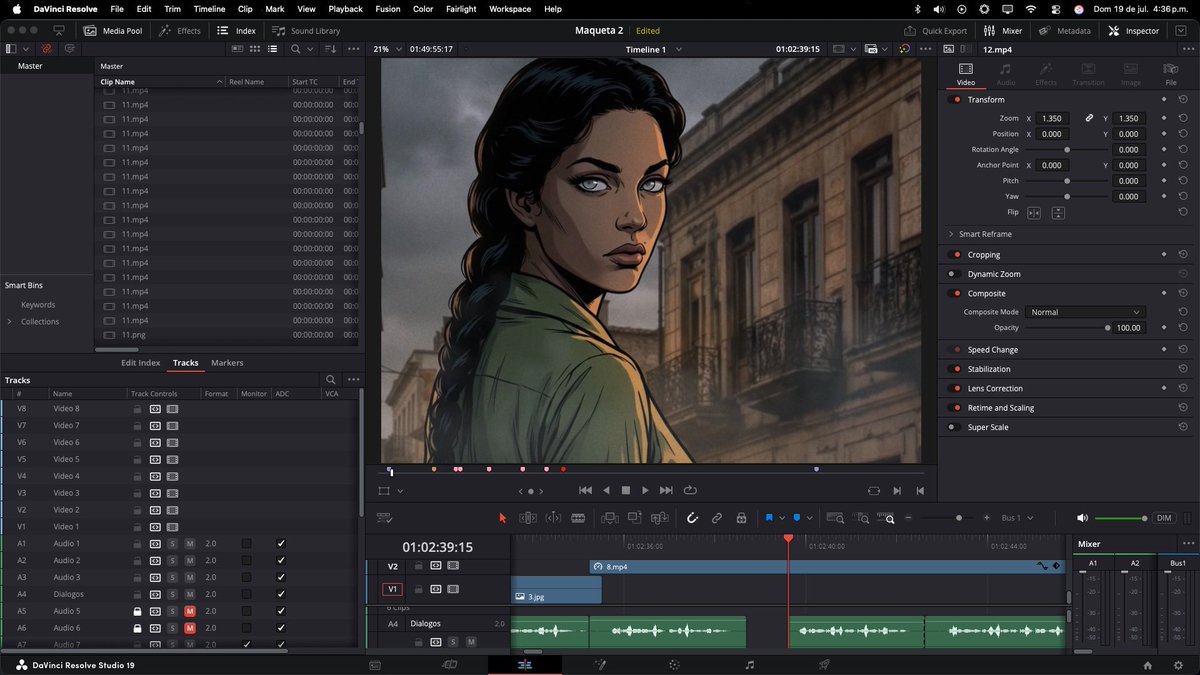Image resolution: width=1200 pixels, height=675 pixels.
Task: Disable the Transform section toggle
Action: click(956, 100)
